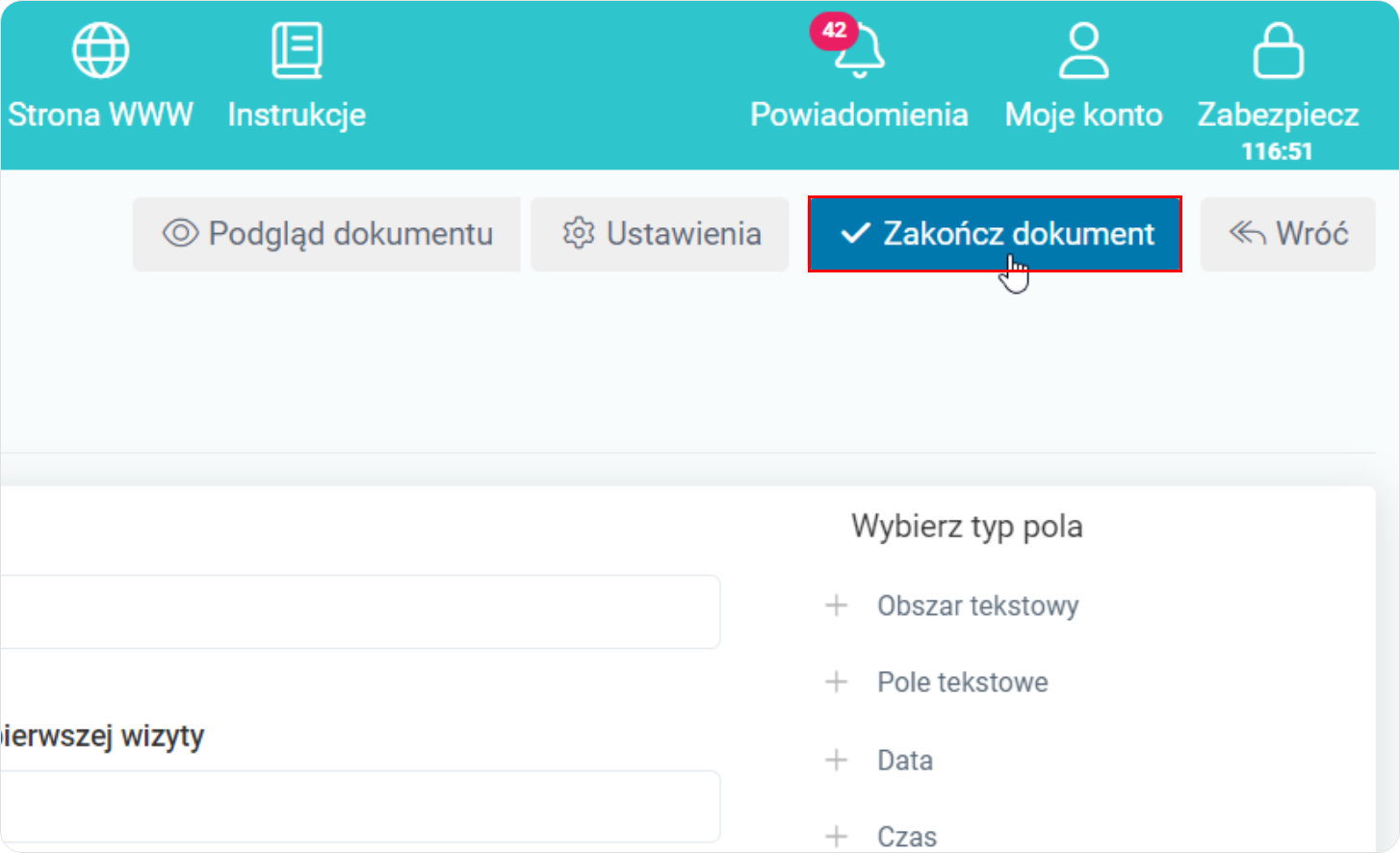Select Data field type label
Viewport: 1400px width, 853px height.
(x=905, y=761)
